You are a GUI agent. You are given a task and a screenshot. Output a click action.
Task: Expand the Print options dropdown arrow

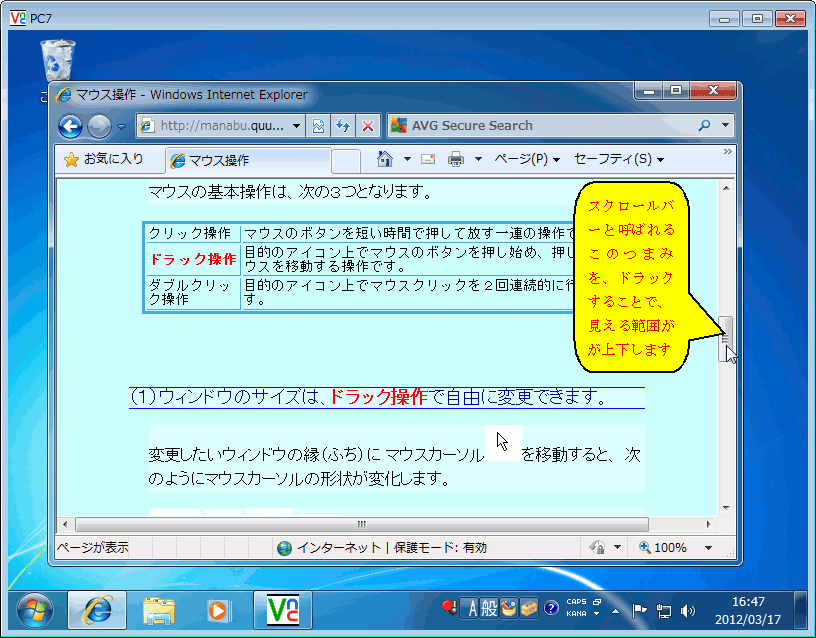point(478,160)
